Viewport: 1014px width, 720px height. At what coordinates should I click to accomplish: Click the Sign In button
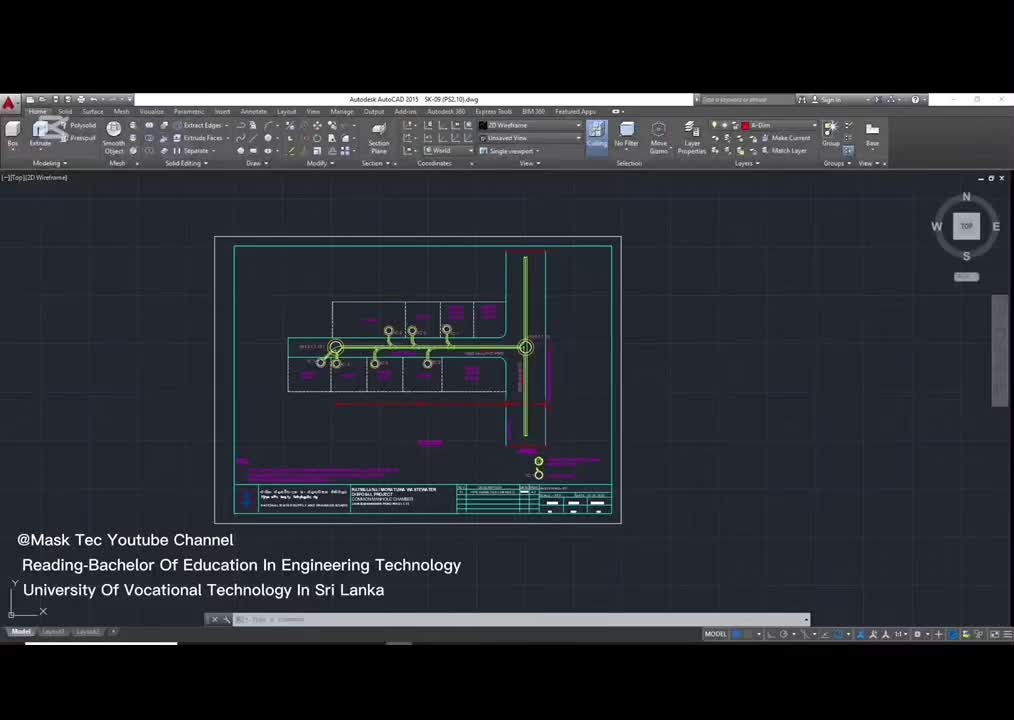coord(830,100)
